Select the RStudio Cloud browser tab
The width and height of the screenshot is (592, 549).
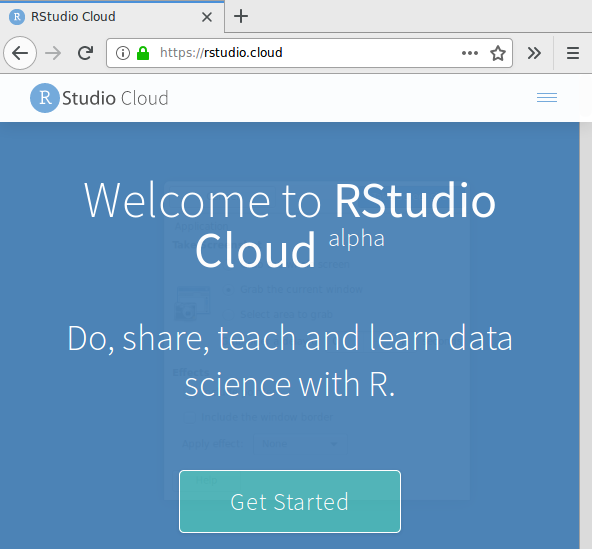coord(112,17)
